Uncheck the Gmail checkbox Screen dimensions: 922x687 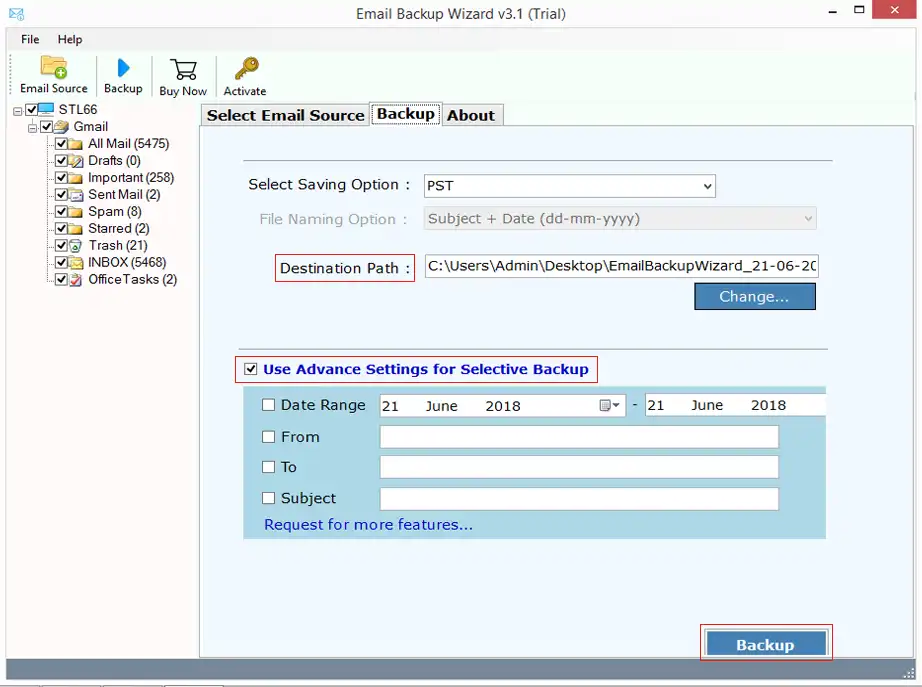point(46,126)
